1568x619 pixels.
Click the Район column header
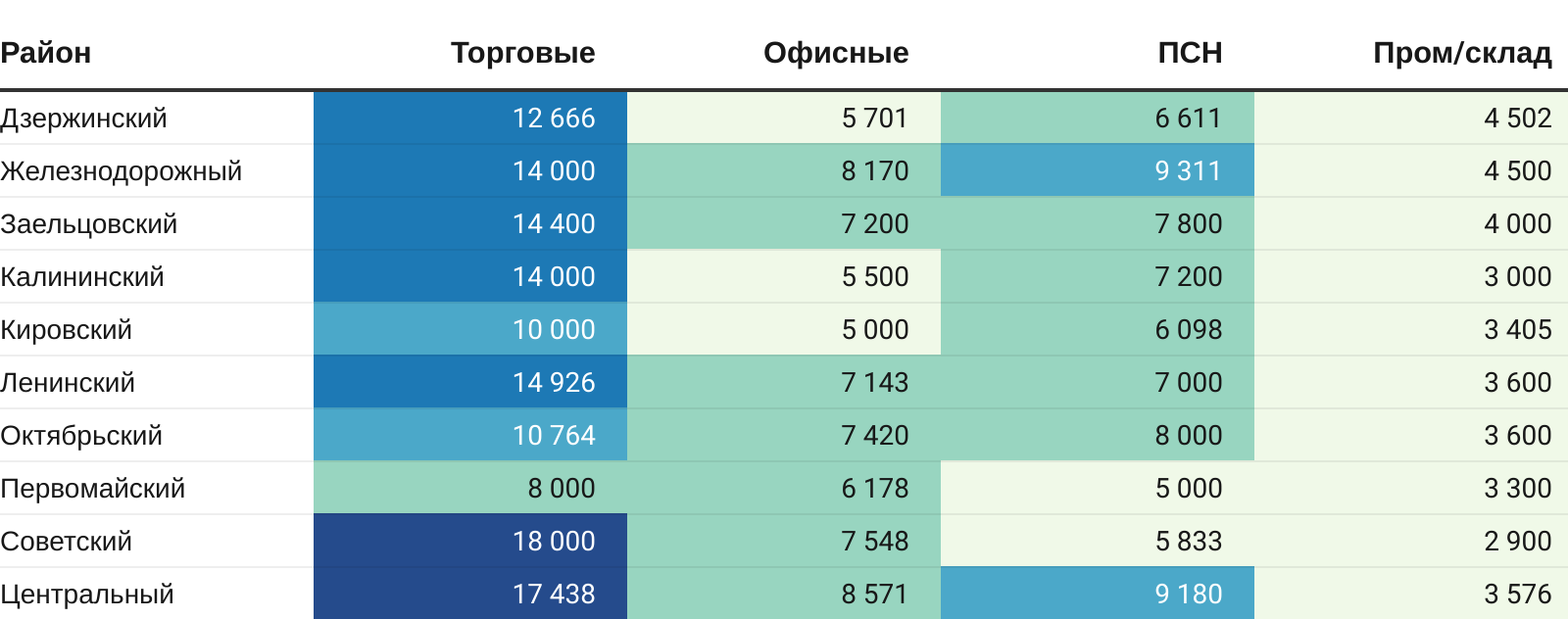coord(46,53)
